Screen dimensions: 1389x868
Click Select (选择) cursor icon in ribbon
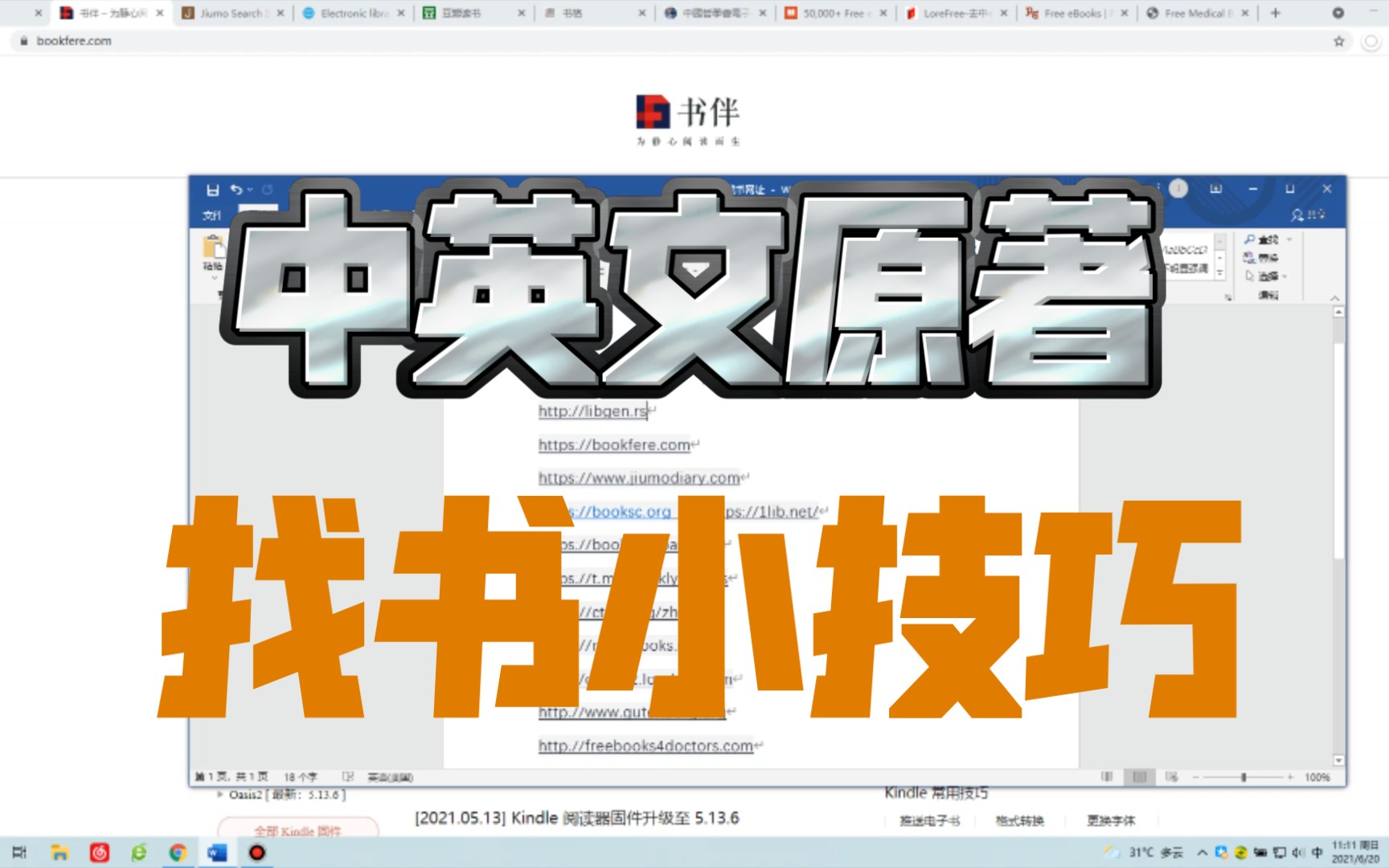[x=1249, y=276]
